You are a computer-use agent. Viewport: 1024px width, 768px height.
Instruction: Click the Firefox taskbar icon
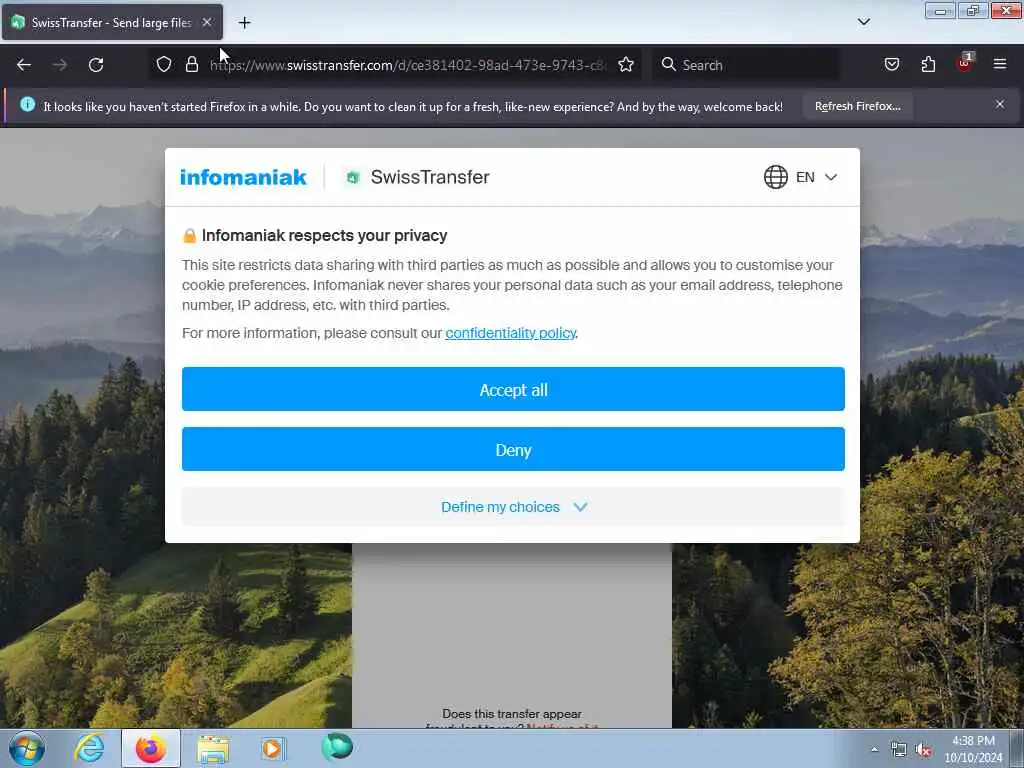(x=151, y=748)
